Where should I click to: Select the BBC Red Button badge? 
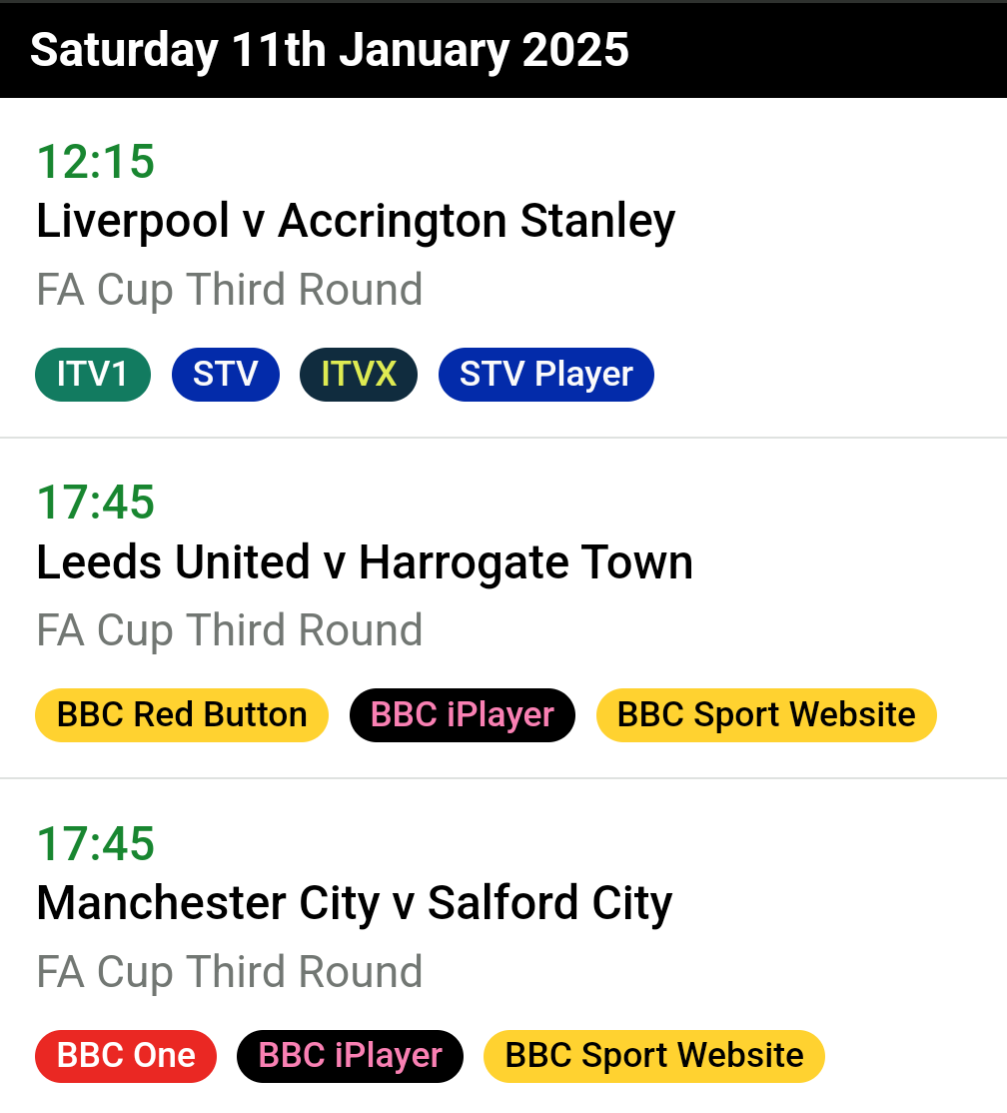182,715
